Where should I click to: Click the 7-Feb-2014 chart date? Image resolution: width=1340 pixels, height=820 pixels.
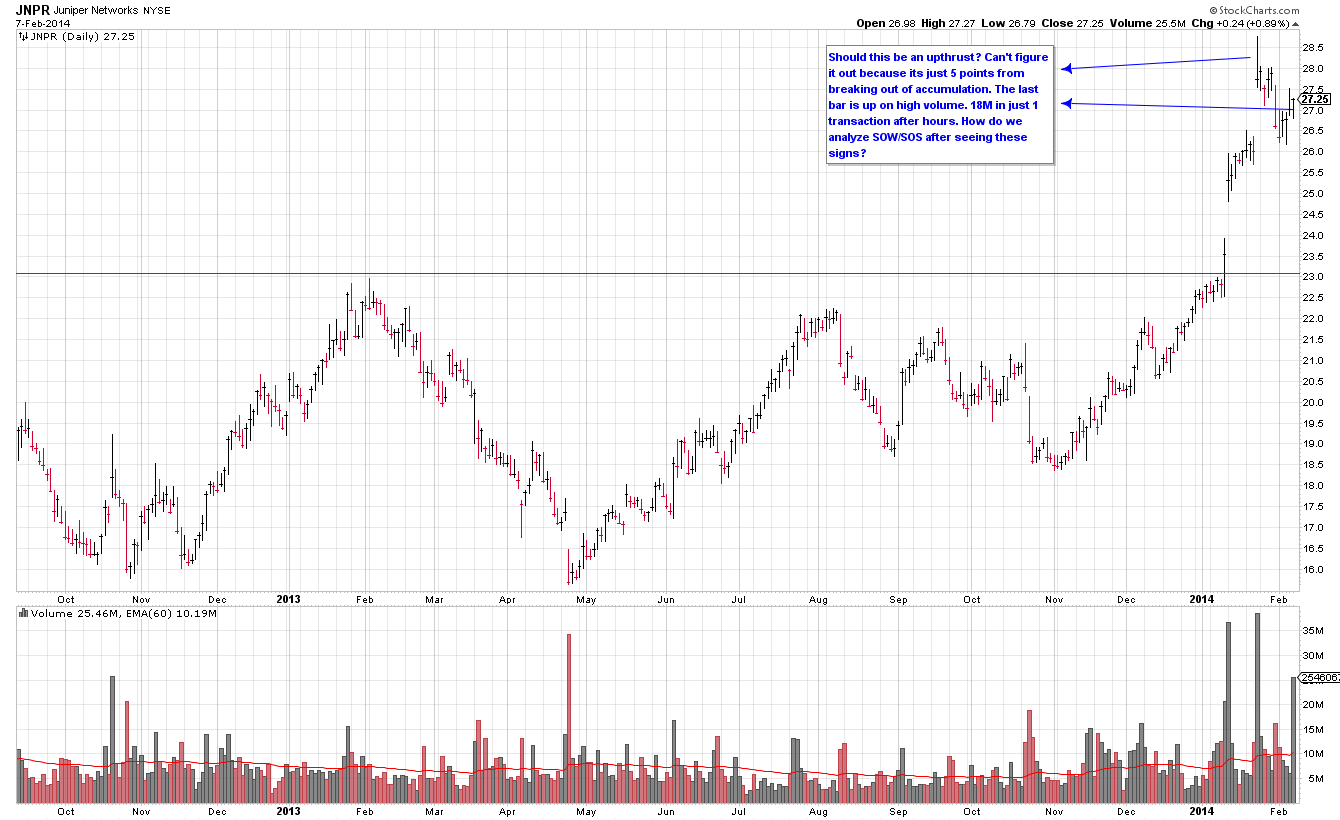43,24
